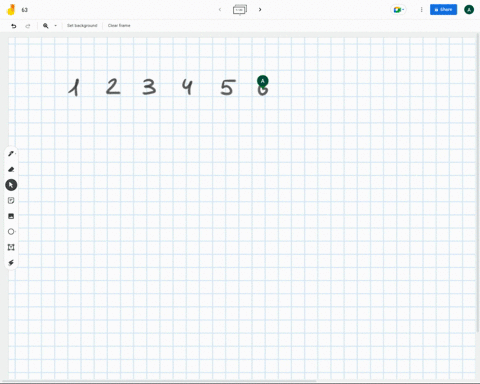Image resolution: width=480 pixels, height=384 pixels.
Task: Go to the next frame
Action: coord(260,10)
